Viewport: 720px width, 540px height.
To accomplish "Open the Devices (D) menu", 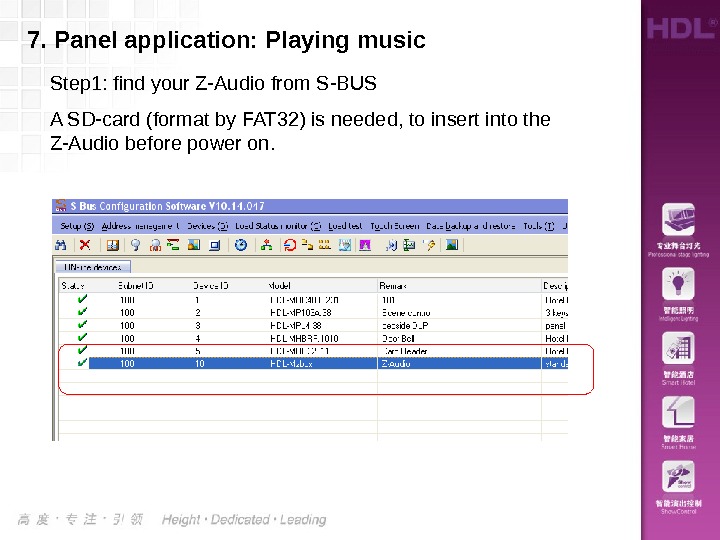I will tap(208, 226).
